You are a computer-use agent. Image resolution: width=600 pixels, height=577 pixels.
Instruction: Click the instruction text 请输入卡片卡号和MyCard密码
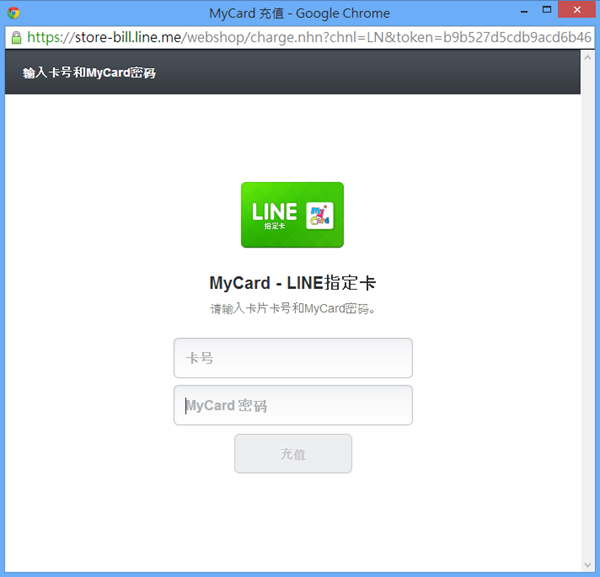click(293, 308)
